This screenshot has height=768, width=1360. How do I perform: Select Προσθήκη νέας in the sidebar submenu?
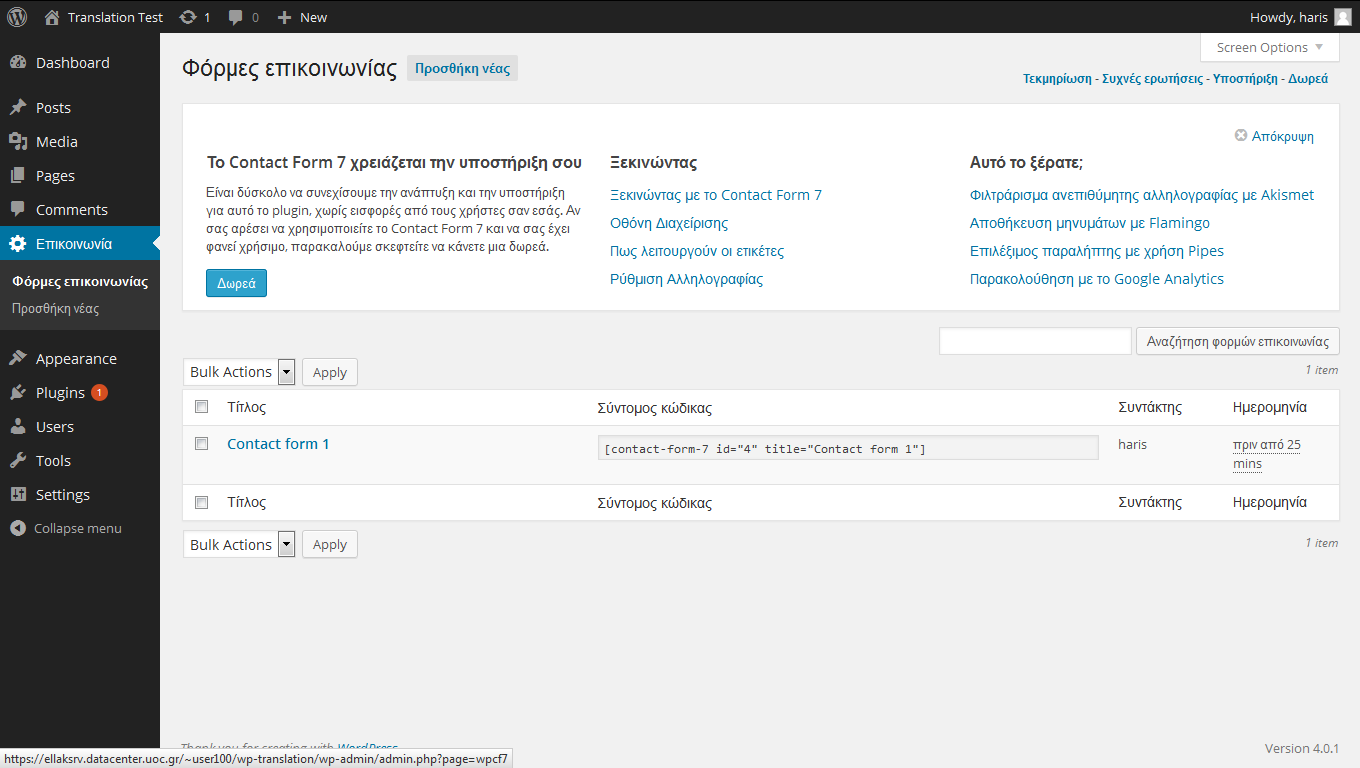pyautogui.click(x=56, y=308)
